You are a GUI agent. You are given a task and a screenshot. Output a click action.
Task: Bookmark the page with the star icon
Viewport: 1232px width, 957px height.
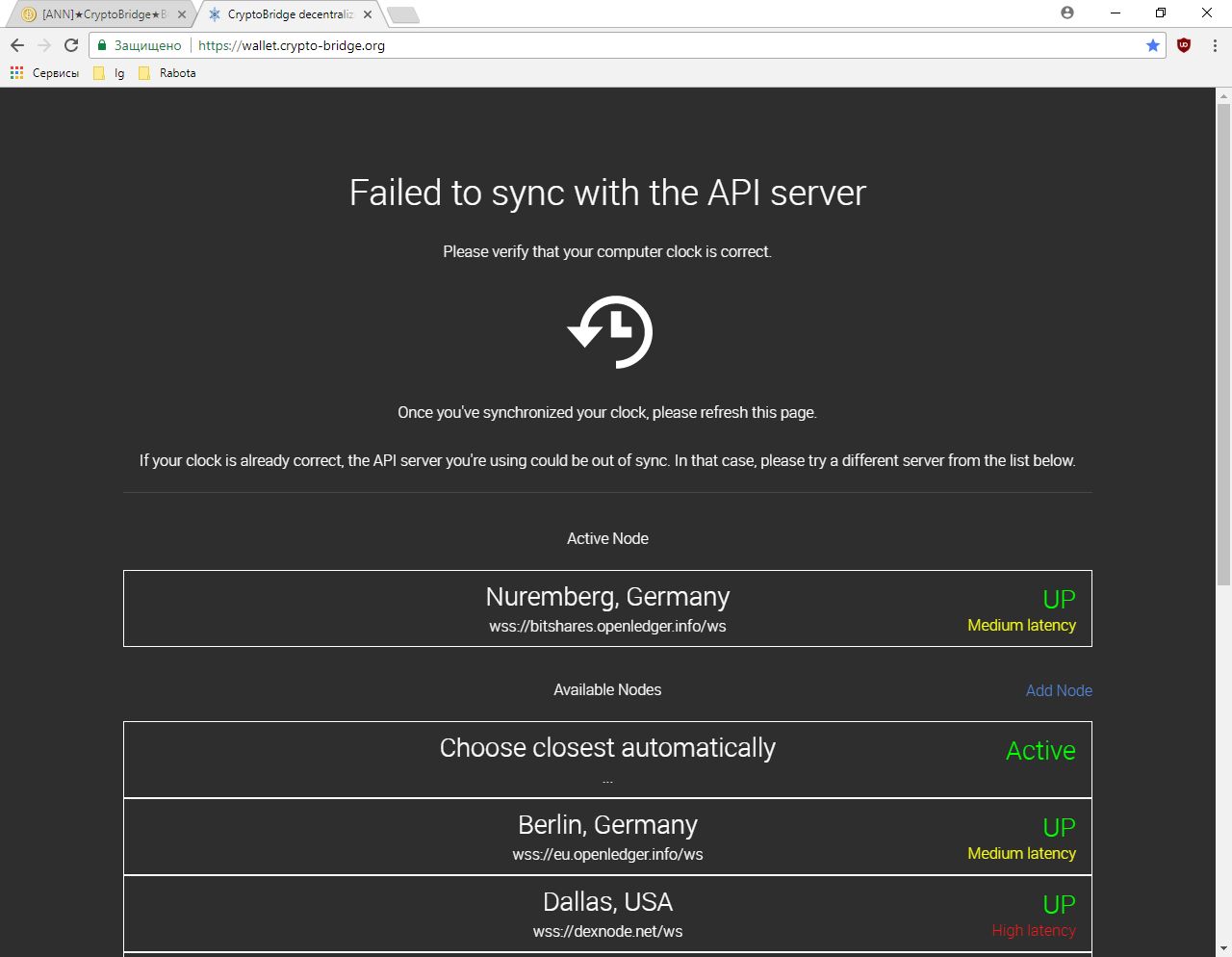pos(1153,45)
